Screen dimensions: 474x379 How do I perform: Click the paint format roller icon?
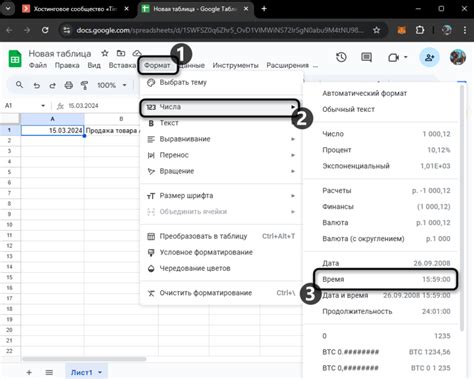(84, 85)
